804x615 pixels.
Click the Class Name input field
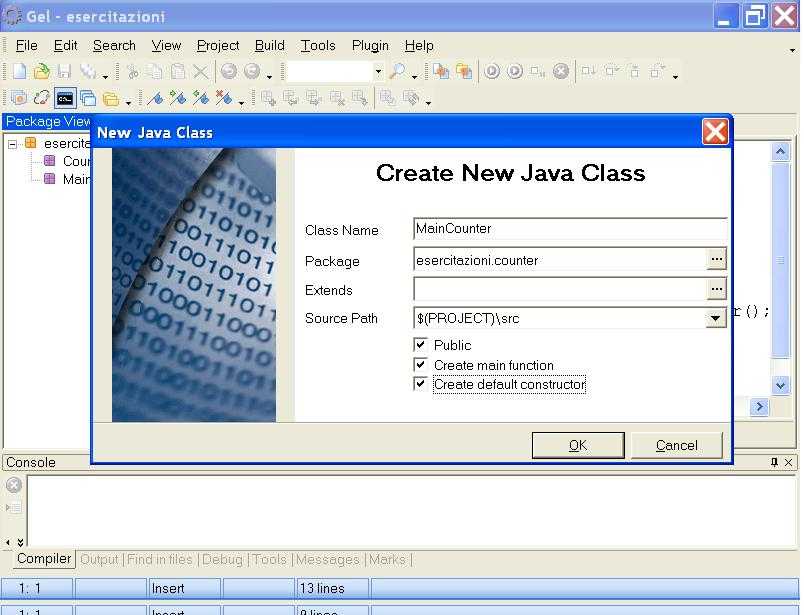tap(569, 229)
